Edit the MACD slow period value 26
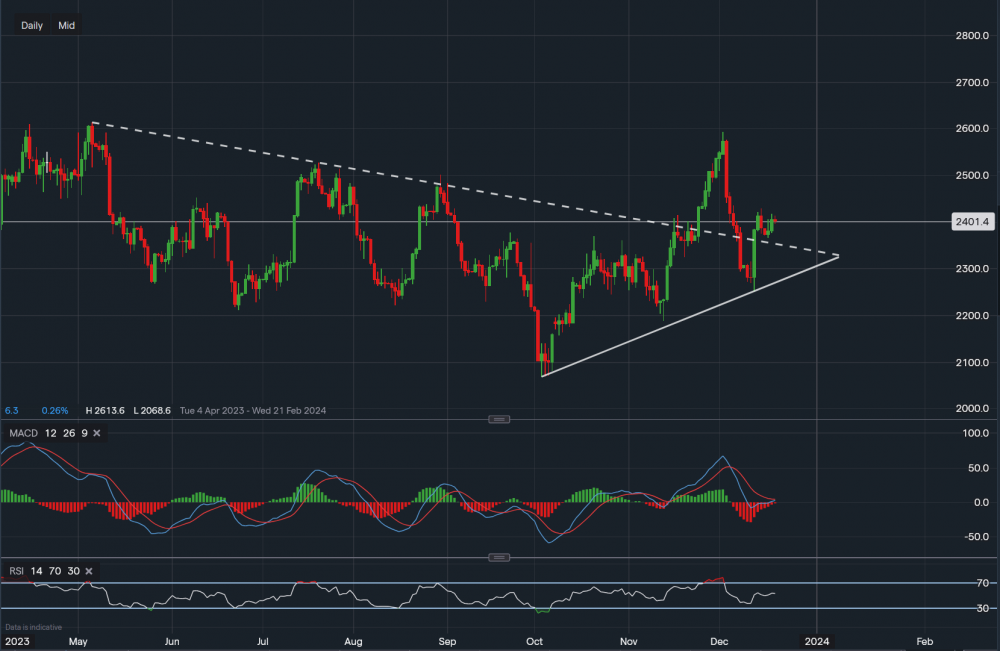Image resolution: width=1000 pixels, height=651 pixels. 67,433
